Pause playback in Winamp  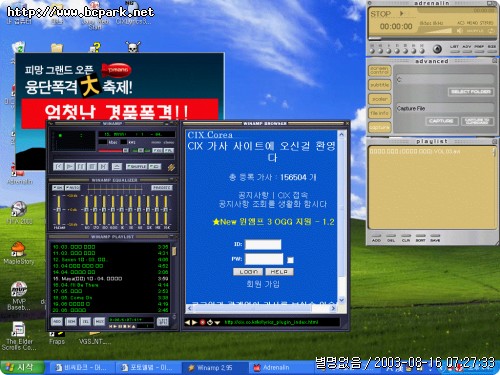tap(81, 166)
